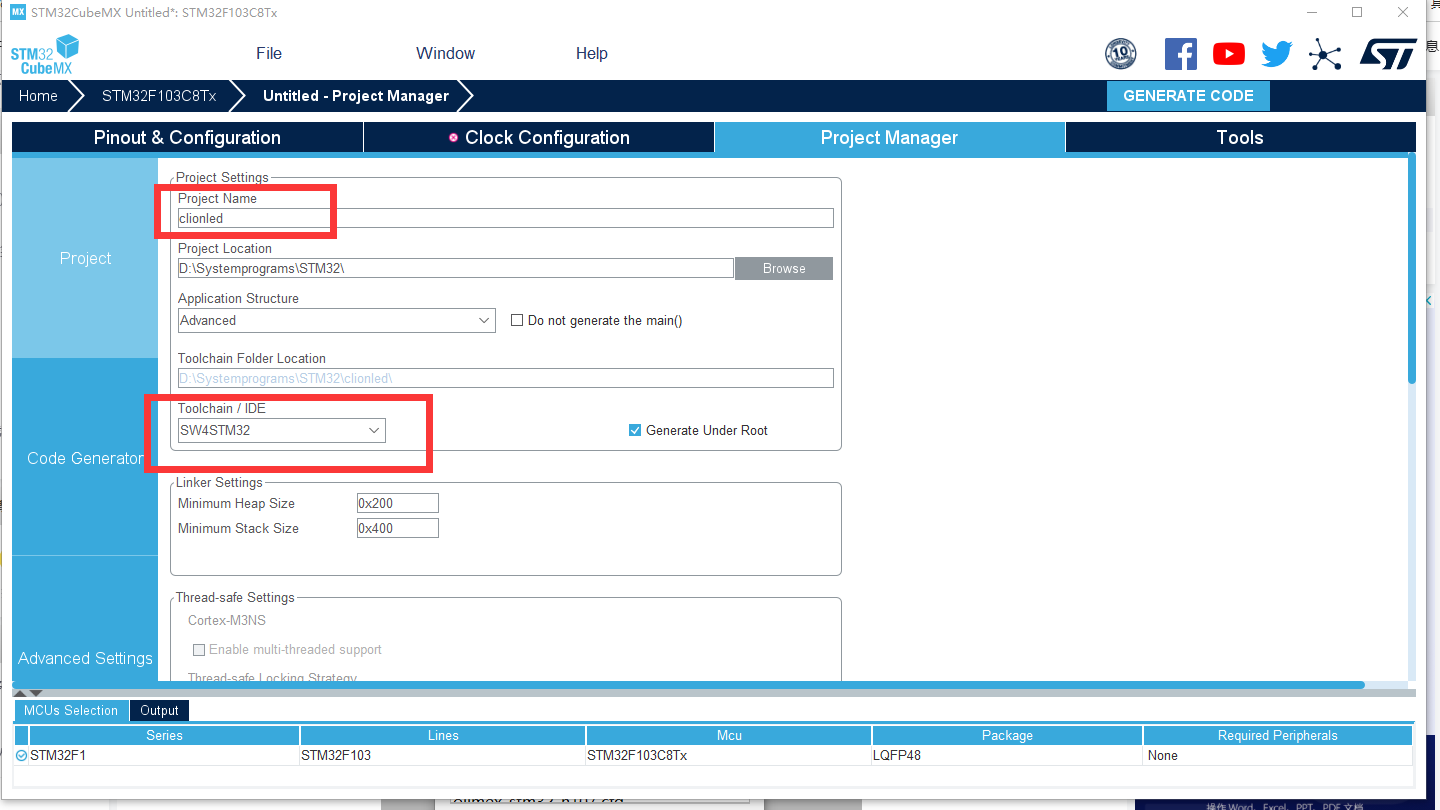Click the GENERATE CODE button
1440x810 pixels.
1188,96
